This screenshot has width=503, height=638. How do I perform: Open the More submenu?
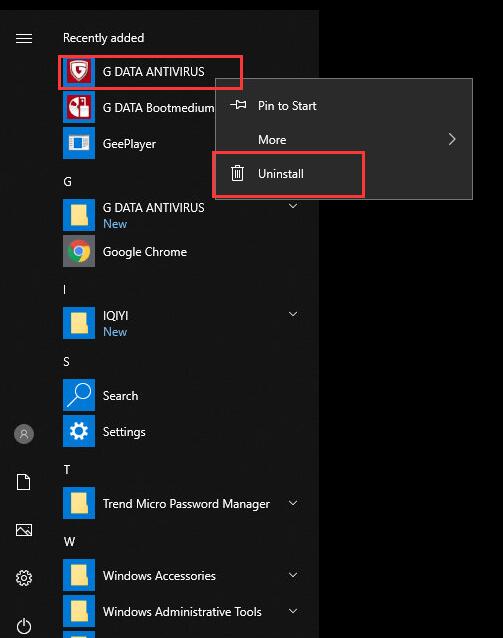344,140
